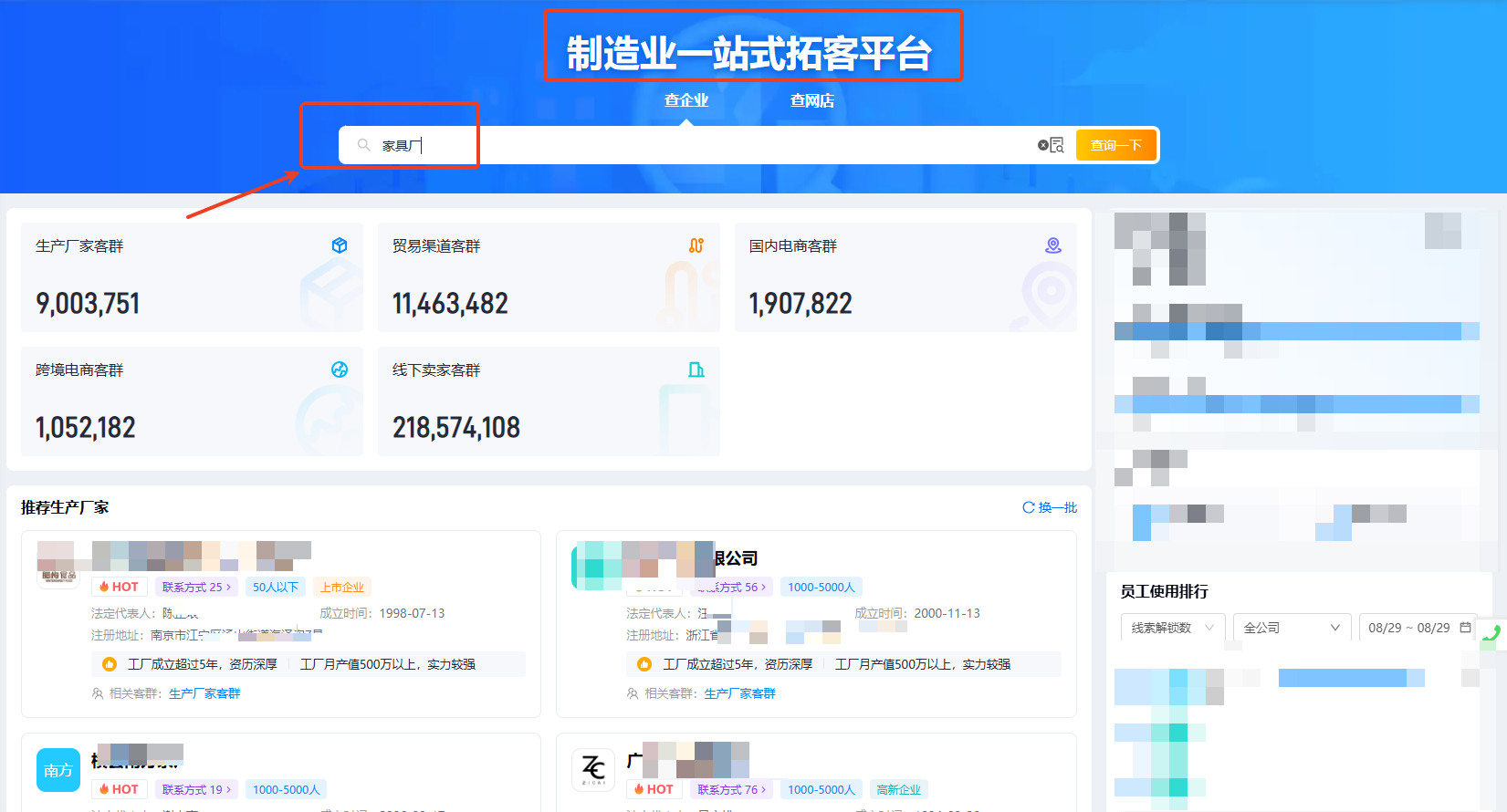This screenshot has width=1507, height=812.
Task: Click the clear search text icon
Action: tap(1042, 145)
